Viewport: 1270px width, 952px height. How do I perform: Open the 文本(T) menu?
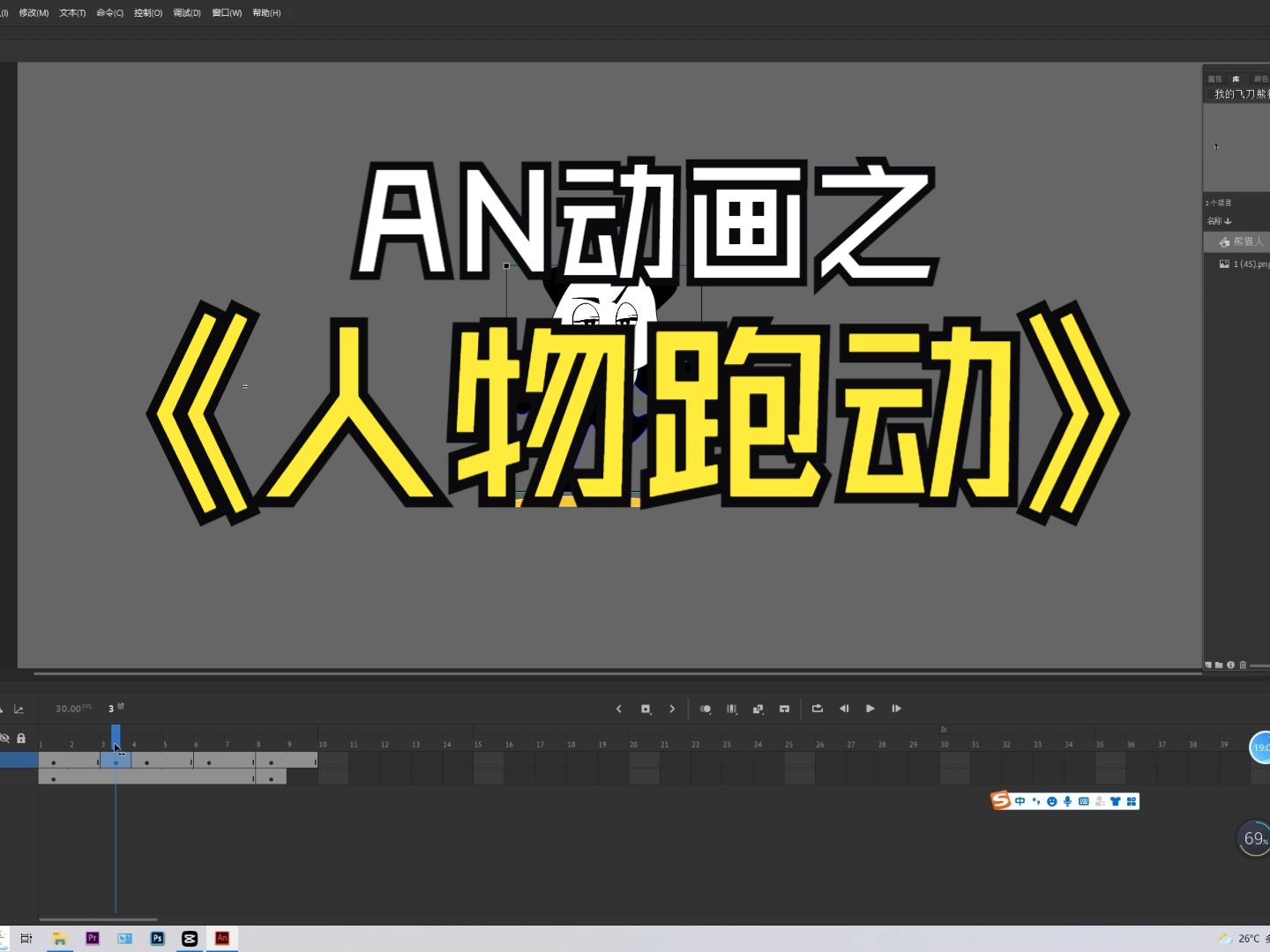(72, 13)
